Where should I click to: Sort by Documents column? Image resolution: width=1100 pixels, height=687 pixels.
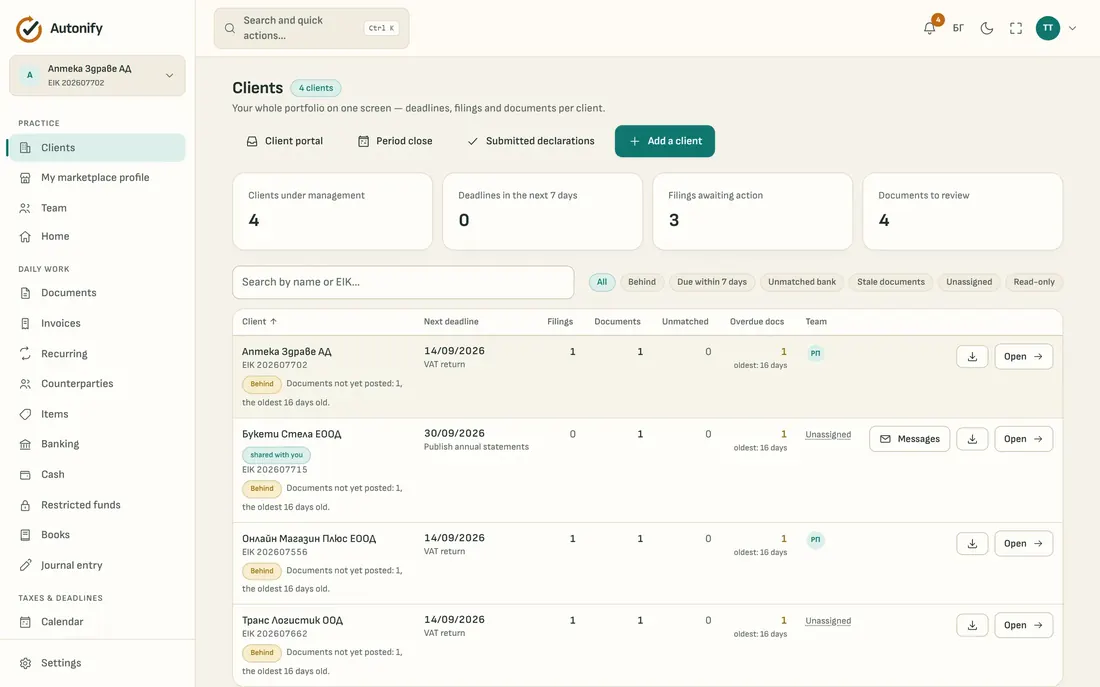pos(617,321)
